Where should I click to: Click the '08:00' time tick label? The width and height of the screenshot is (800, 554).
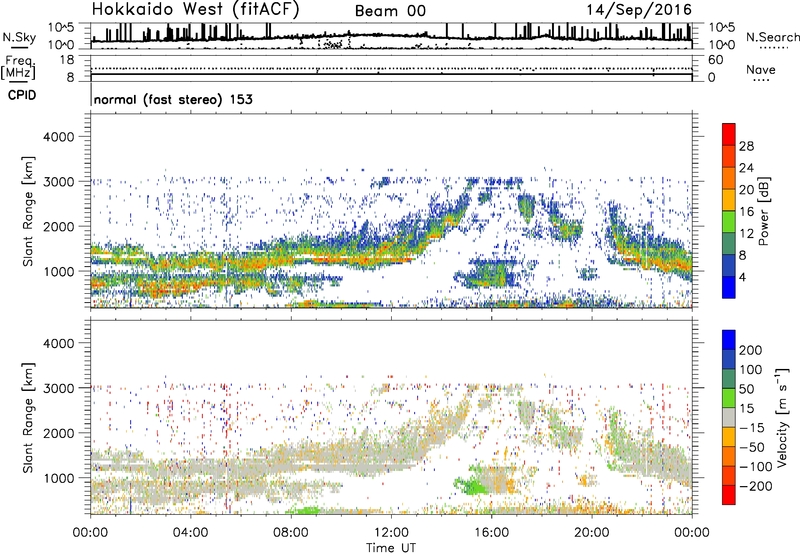click(291, 533)
